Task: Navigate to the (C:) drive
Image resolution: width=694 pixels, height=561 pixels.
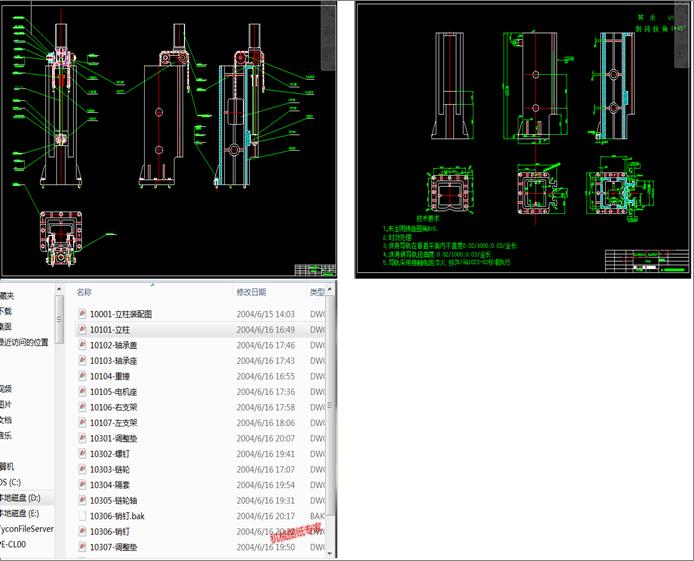Action: [x=12, y=482]
